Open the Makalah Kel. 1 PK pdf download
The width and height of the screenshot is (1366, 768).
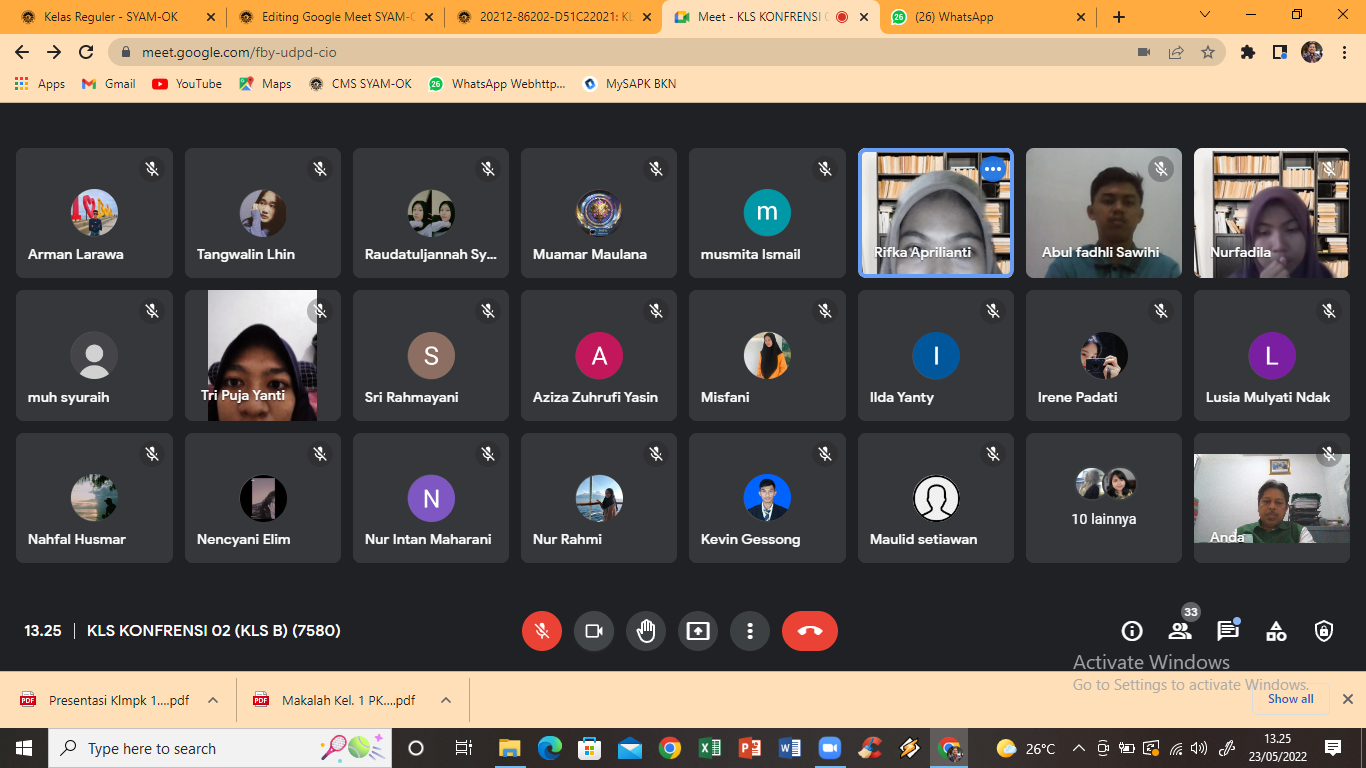(x=335, y=700)
